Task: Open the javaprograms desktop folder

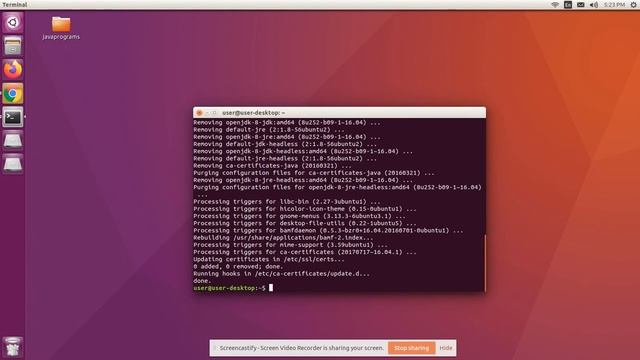Action: [61, 28]
